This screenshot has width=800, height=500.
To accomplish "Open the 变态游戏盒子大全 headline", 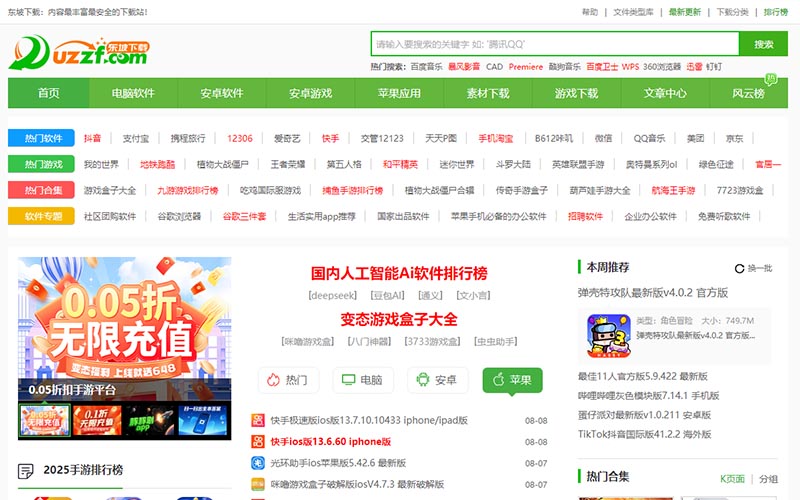I will pos(399,319).
